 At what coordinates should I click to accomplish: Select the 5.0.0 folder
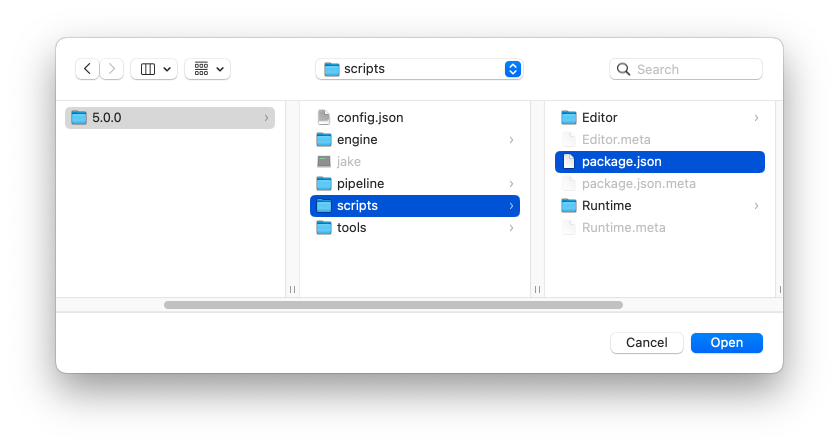coord(170,118)
